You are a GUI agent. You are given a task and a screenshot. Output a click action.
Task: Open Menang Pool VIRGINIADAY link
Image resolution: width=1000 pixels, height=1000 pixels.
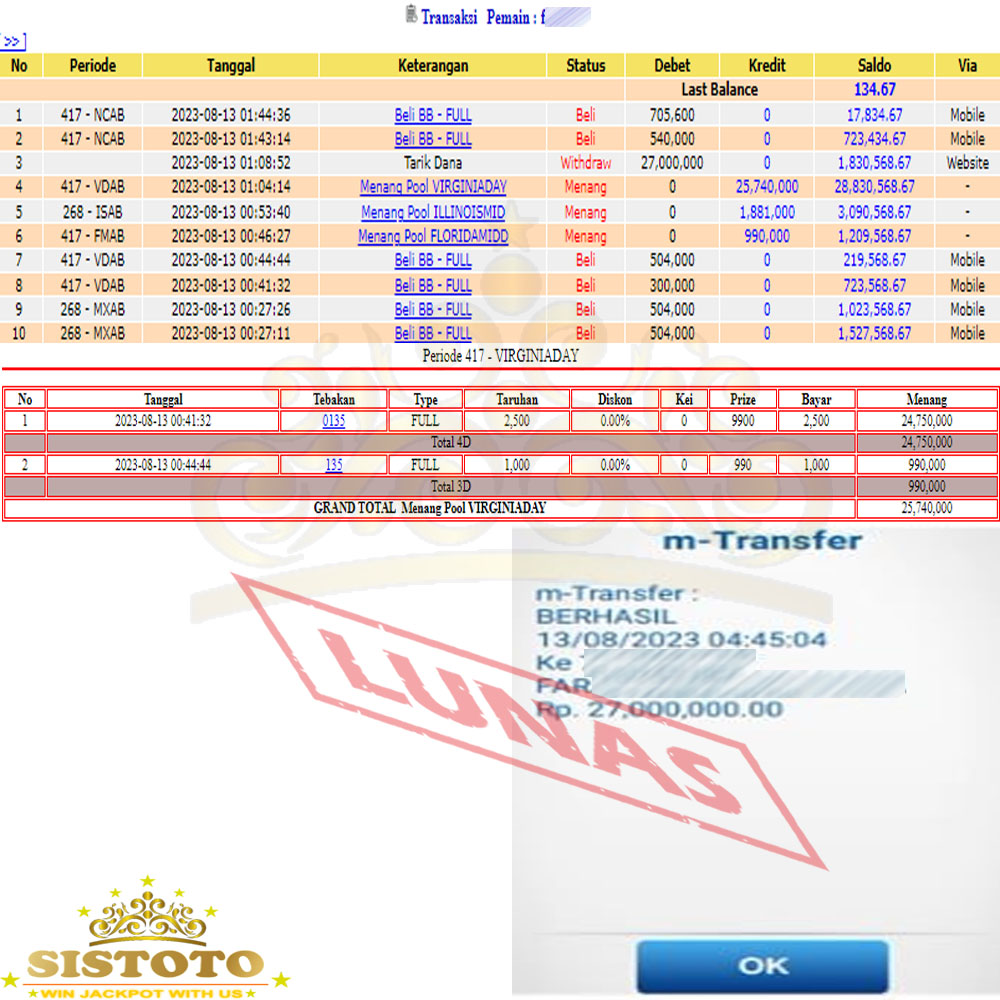point(433,187)
